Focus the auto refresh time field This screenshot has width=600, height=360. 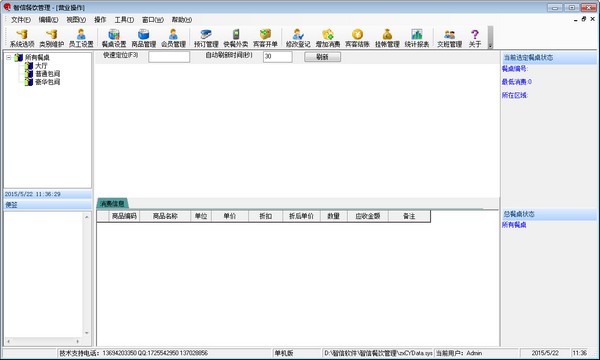(277, 57)
